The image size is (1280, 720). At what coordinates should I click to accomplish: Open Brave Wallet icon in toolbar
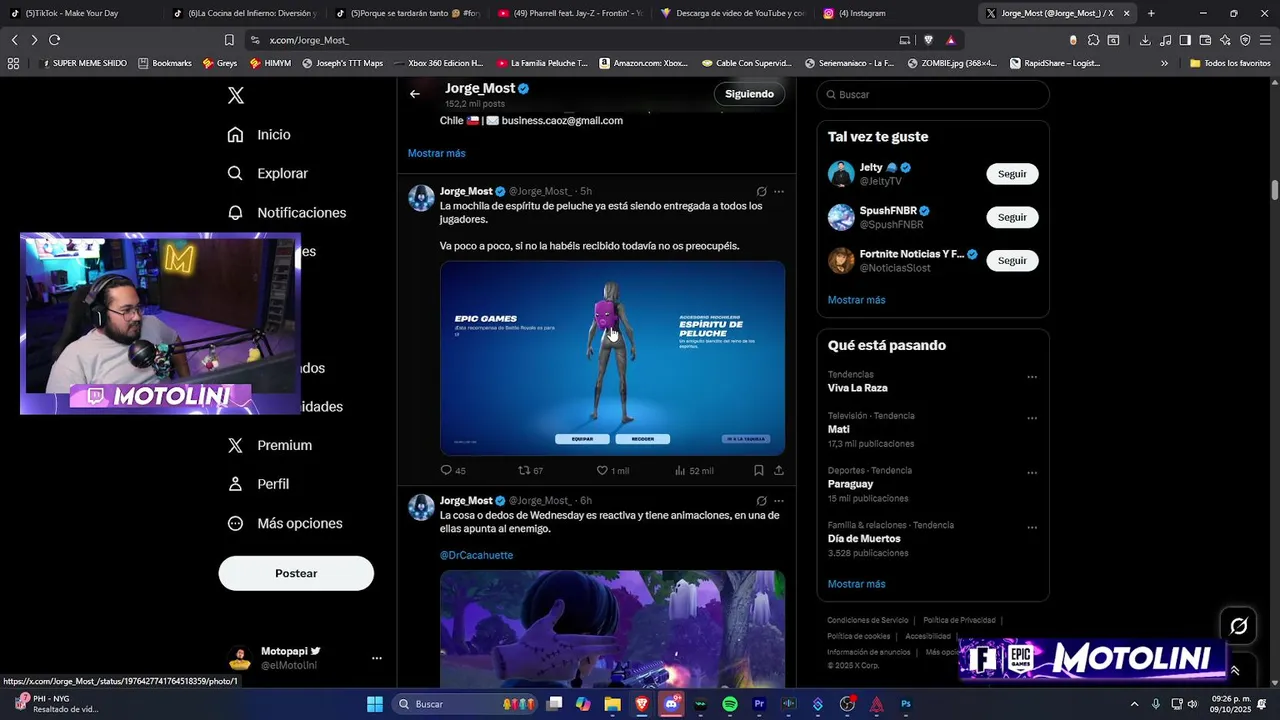[1205, 40]
